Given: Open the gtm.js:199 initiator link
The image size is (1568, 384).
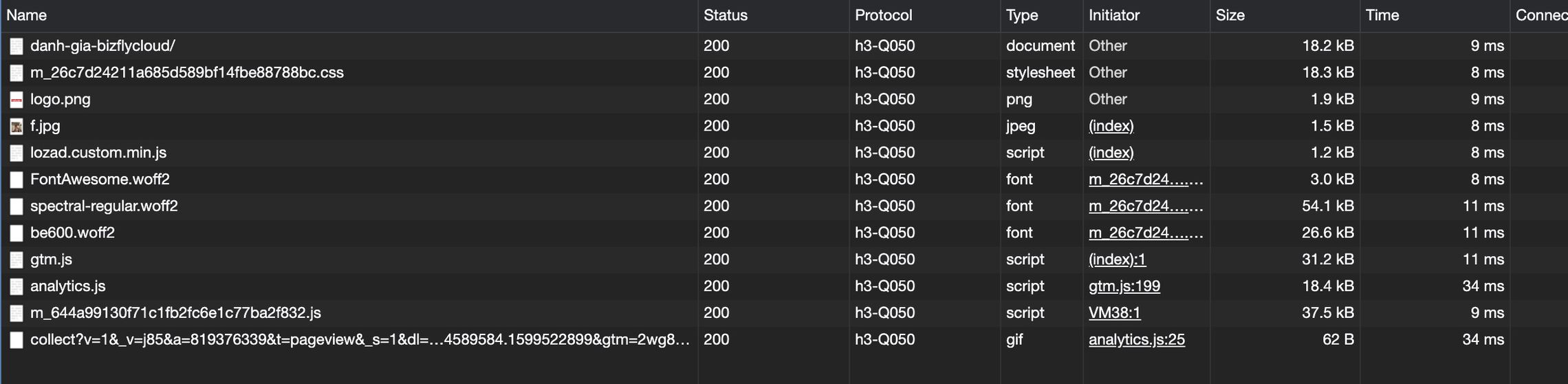Looking at the screenshot, I should click(x=1124, y=286).
